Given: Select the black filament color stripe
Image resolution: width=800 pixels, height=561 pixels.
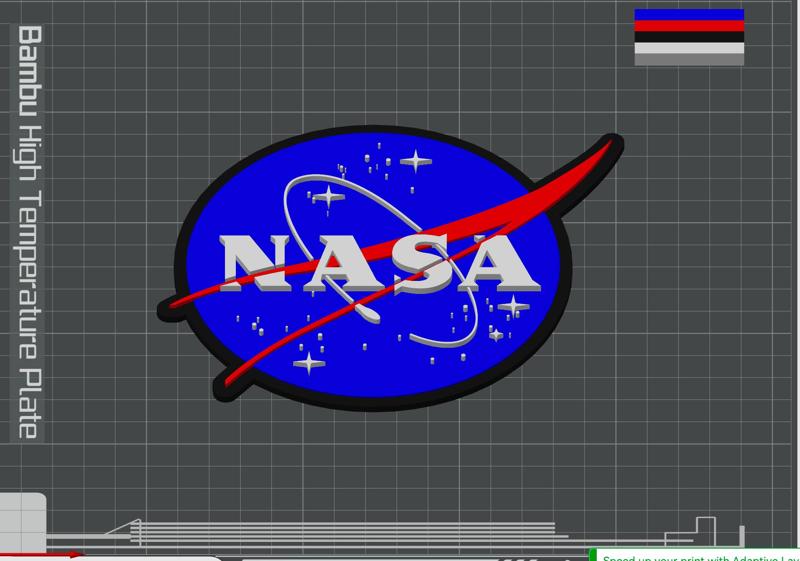Looking at the screenshot, I should [x=689, y=37].
